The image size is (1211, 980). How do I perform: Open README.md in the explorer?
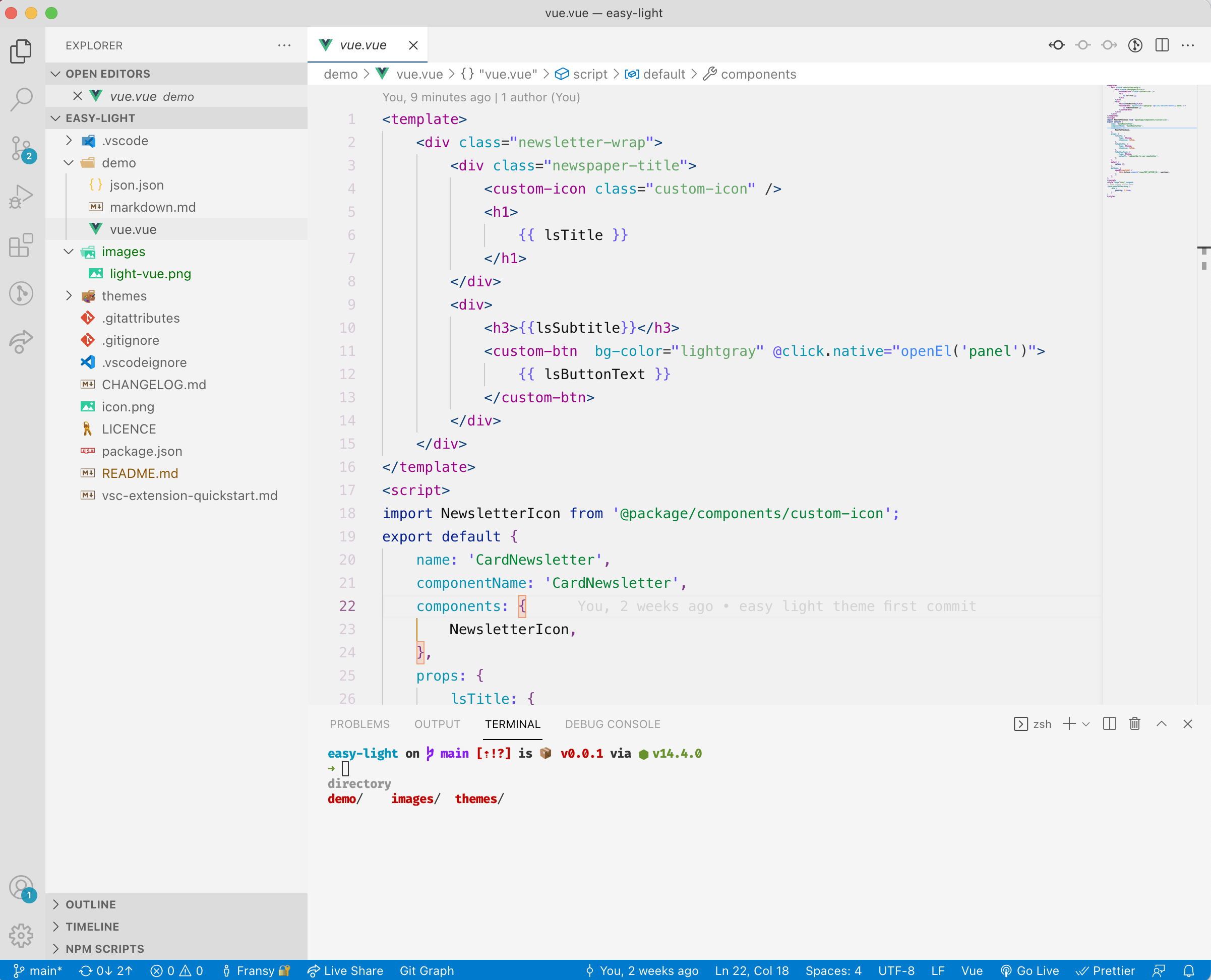140,473
